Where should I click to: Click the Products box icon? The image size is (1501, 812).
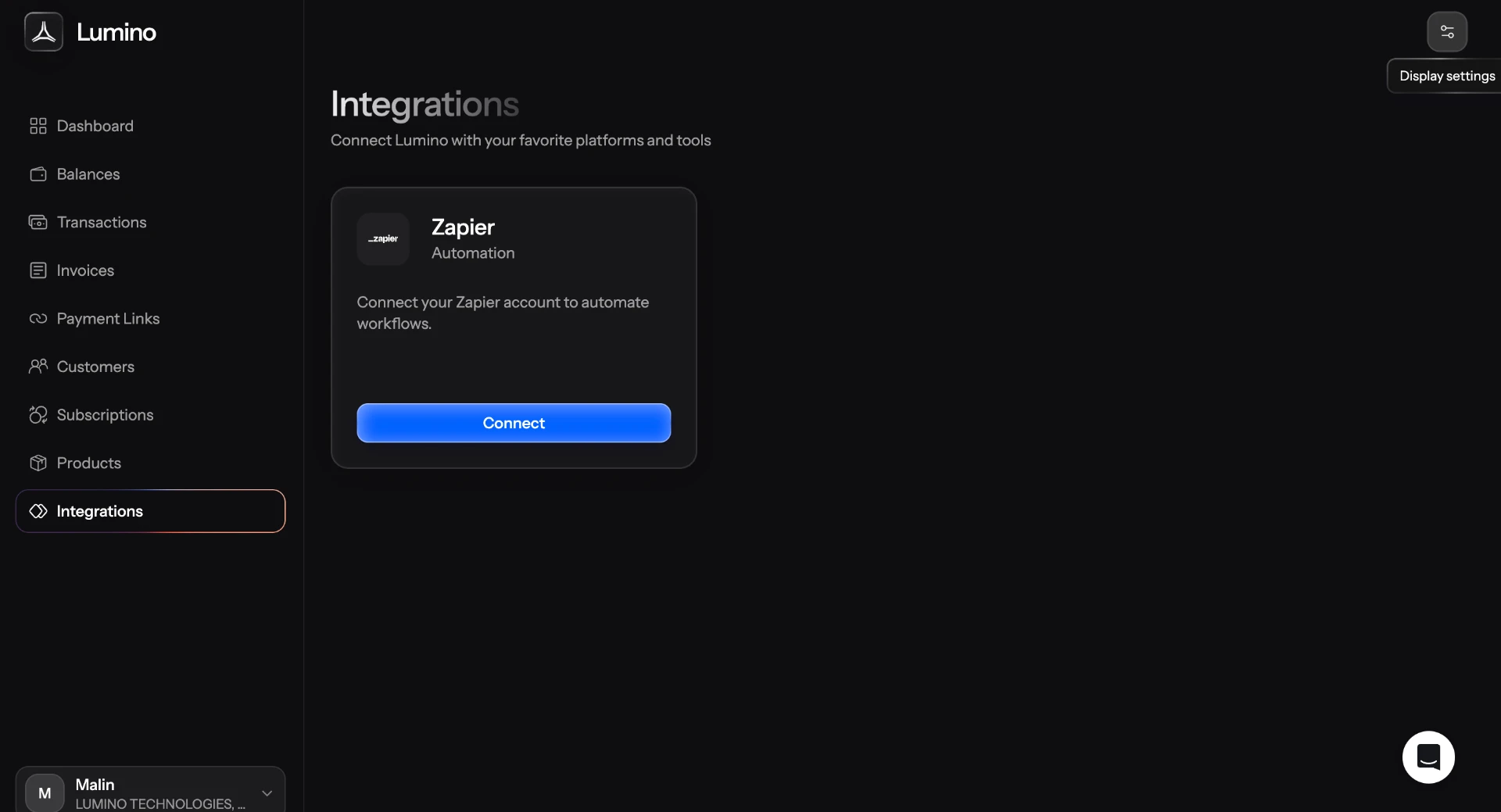(38, 463)
